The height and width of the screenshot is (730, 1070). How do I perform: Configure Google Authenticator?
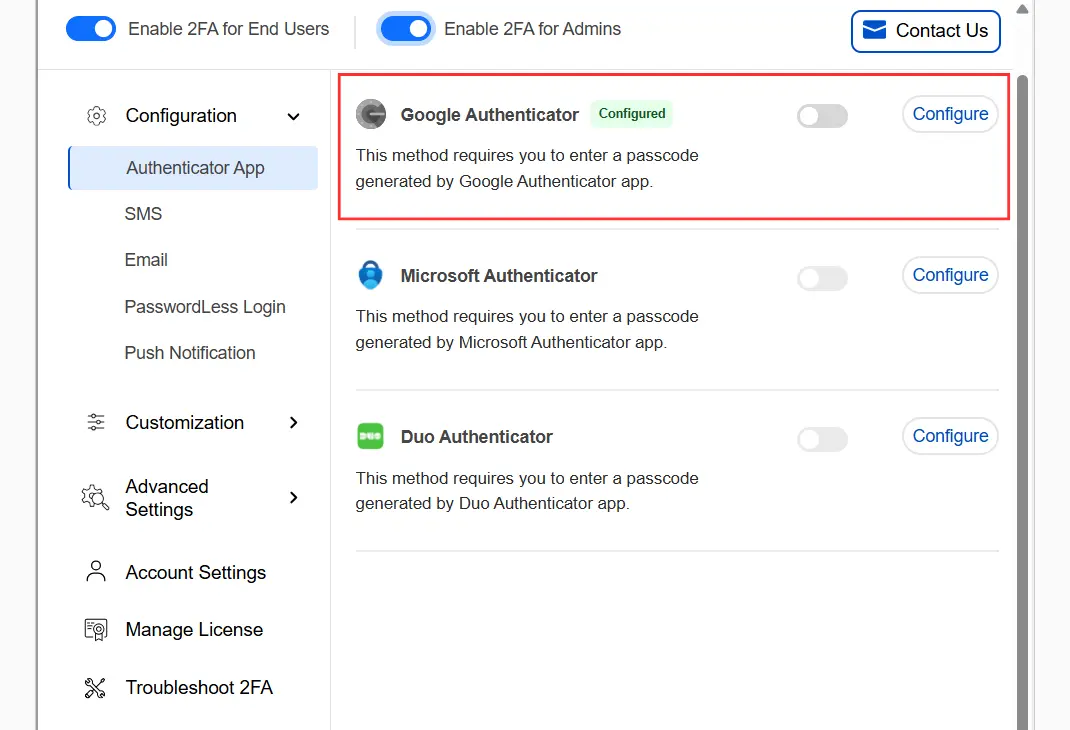[x=950, y=114]
